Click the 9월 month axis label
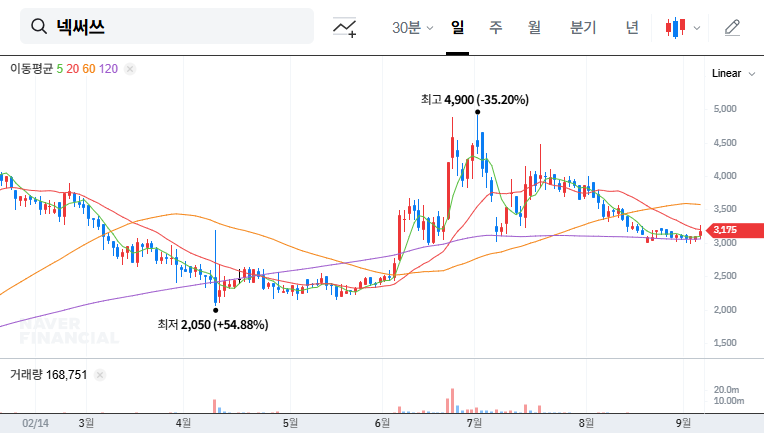 [683, 423]
